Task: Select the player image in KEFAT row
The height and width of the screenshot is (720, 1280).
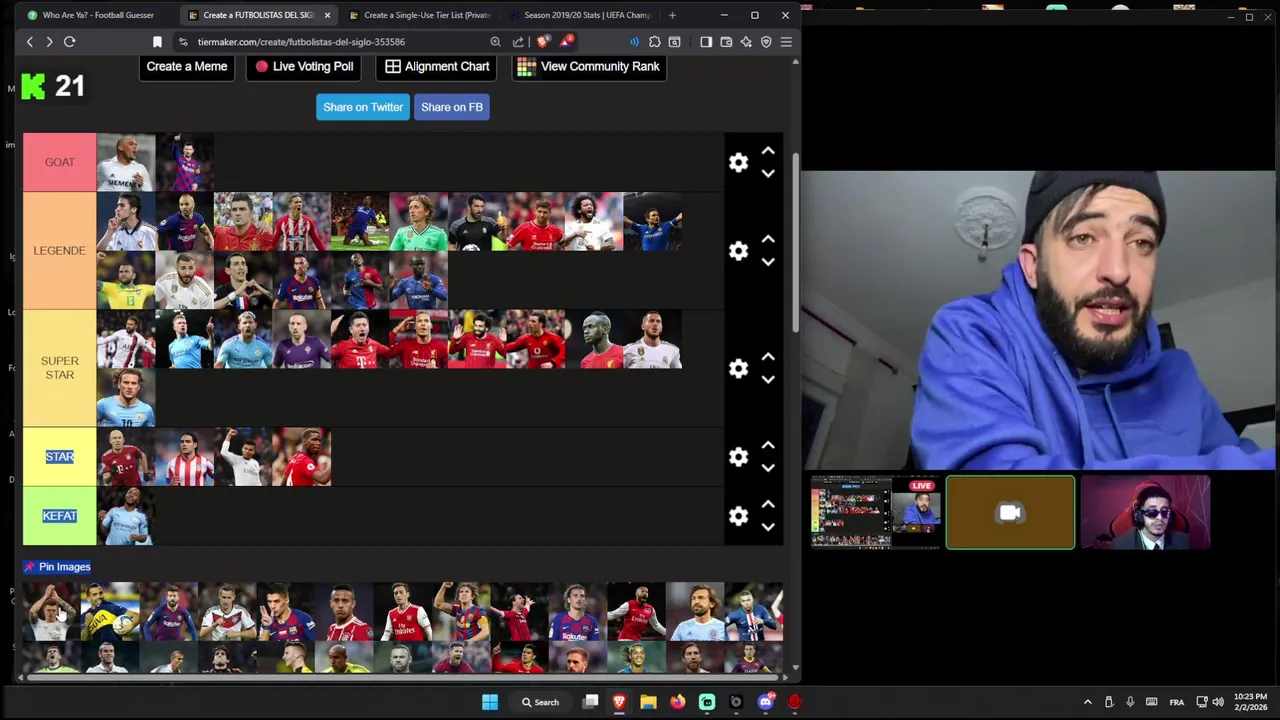Action: (x=126, y=516)
